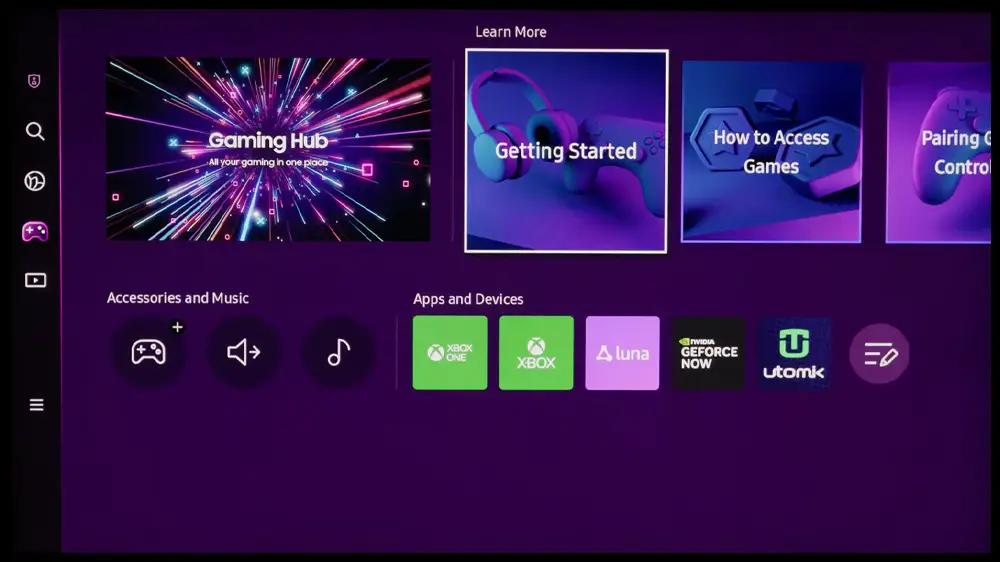Launch the Xbox One device tile

(450, 353)
